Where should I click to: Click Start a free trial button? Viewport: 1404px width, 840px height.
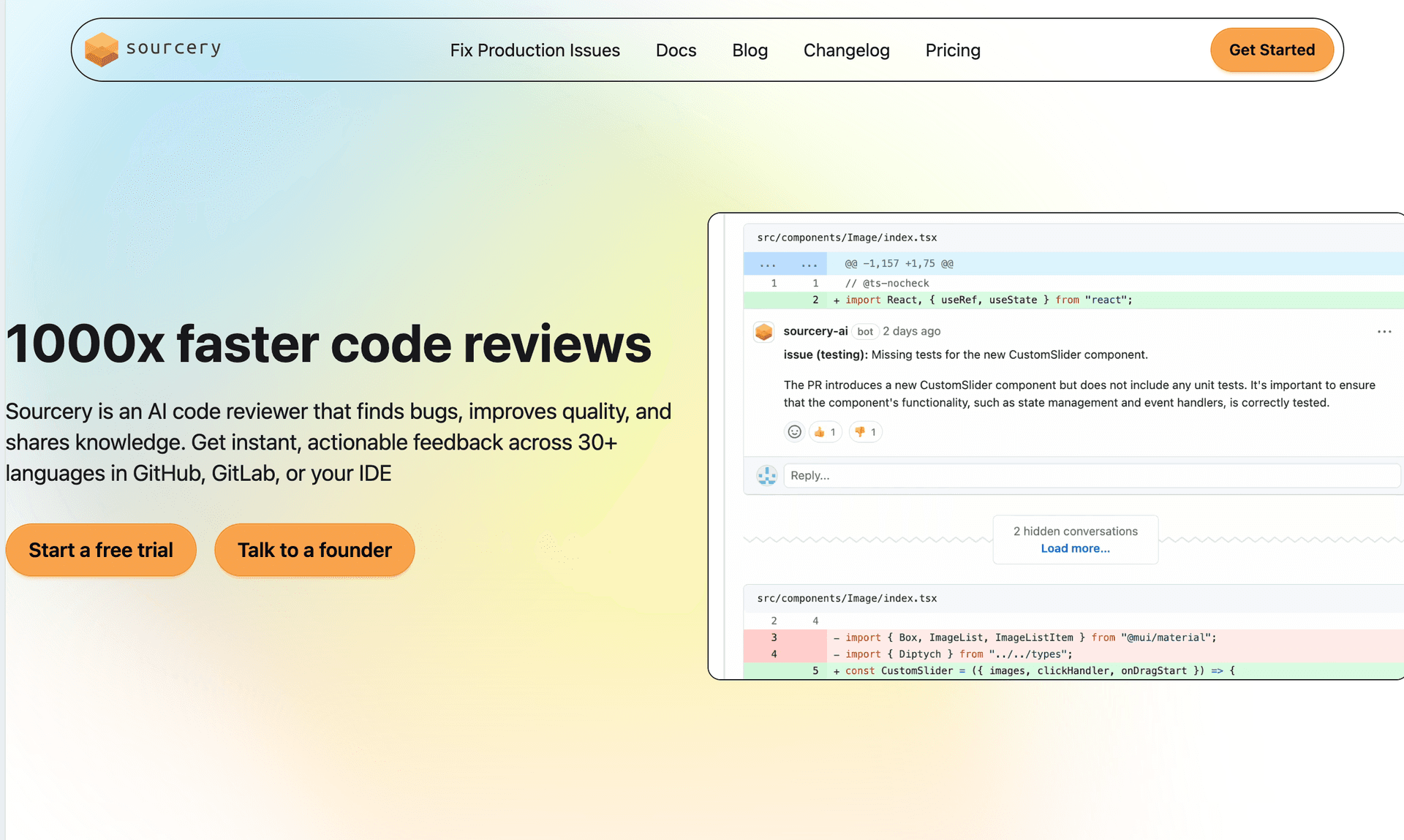pyautogui.click(x=101, y=550)
